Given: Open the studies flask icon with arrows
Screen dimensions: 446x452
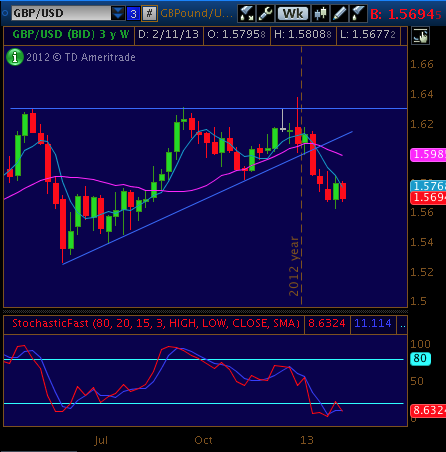Looking at the screenshot, I should pos(246,14).
